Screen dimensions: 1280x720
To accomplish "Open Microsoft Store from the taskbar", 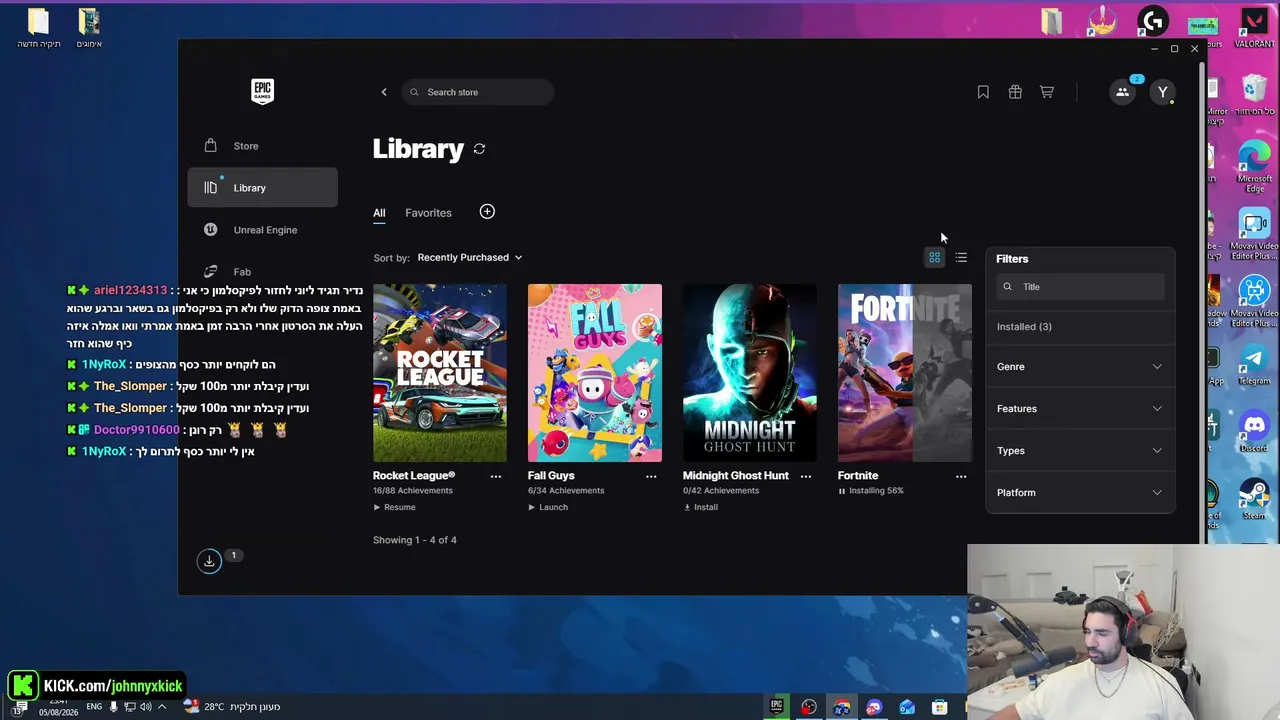I will coord(939,707).
